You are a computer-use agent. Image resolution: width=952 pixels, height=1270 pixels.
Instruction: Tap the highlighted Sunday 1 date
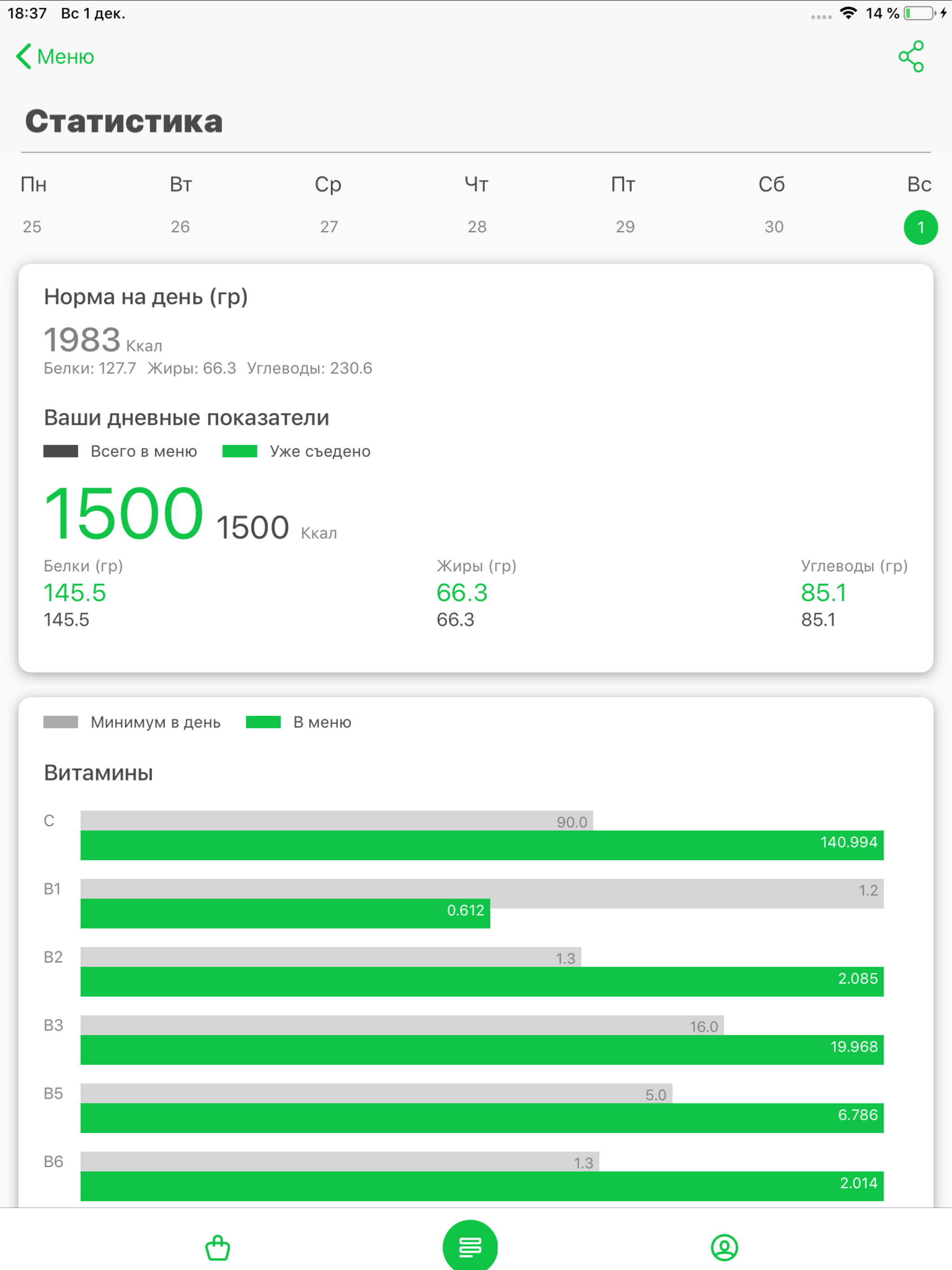click(920, 227)
